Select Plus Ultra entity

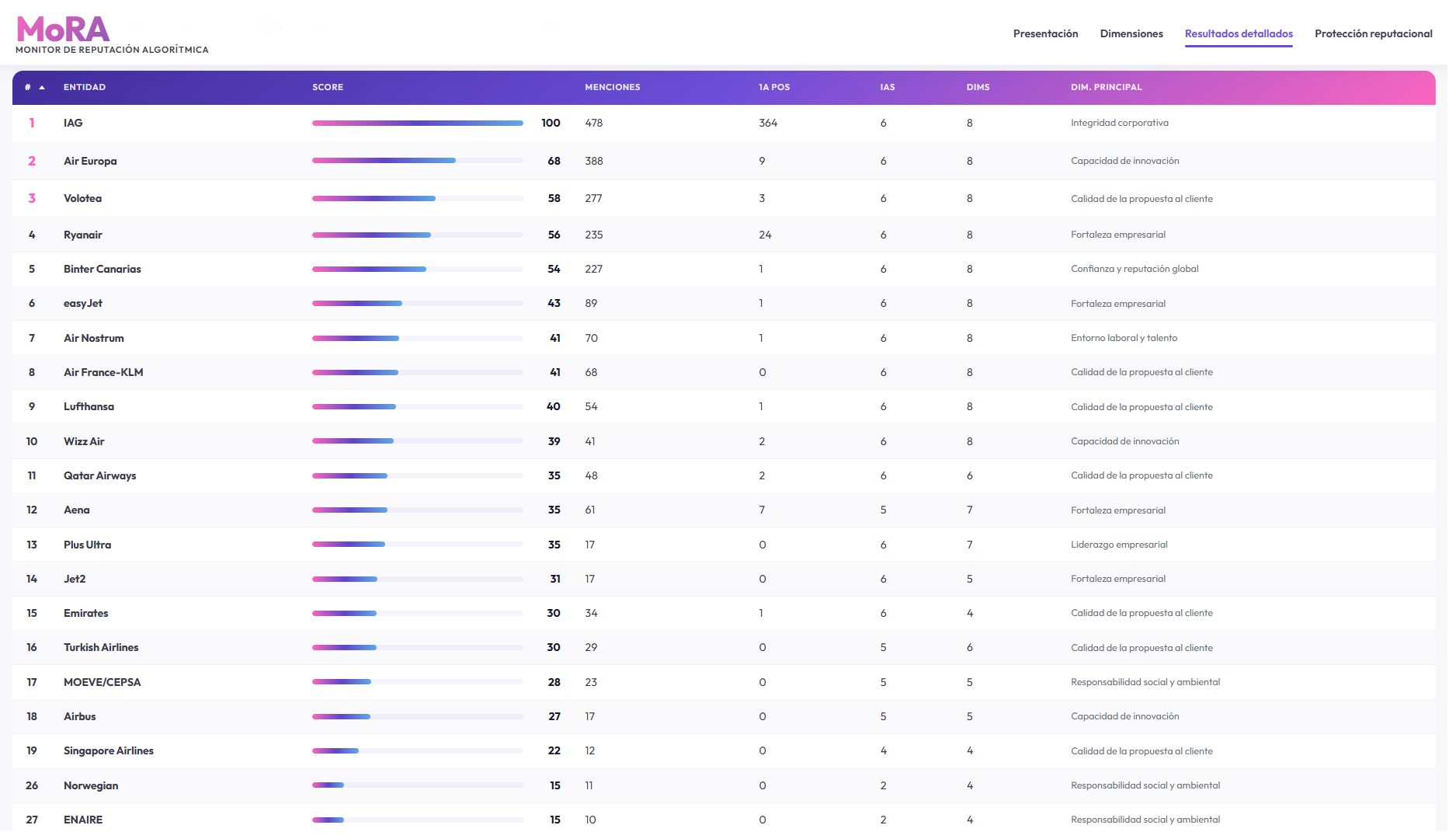tap(87, 545)
